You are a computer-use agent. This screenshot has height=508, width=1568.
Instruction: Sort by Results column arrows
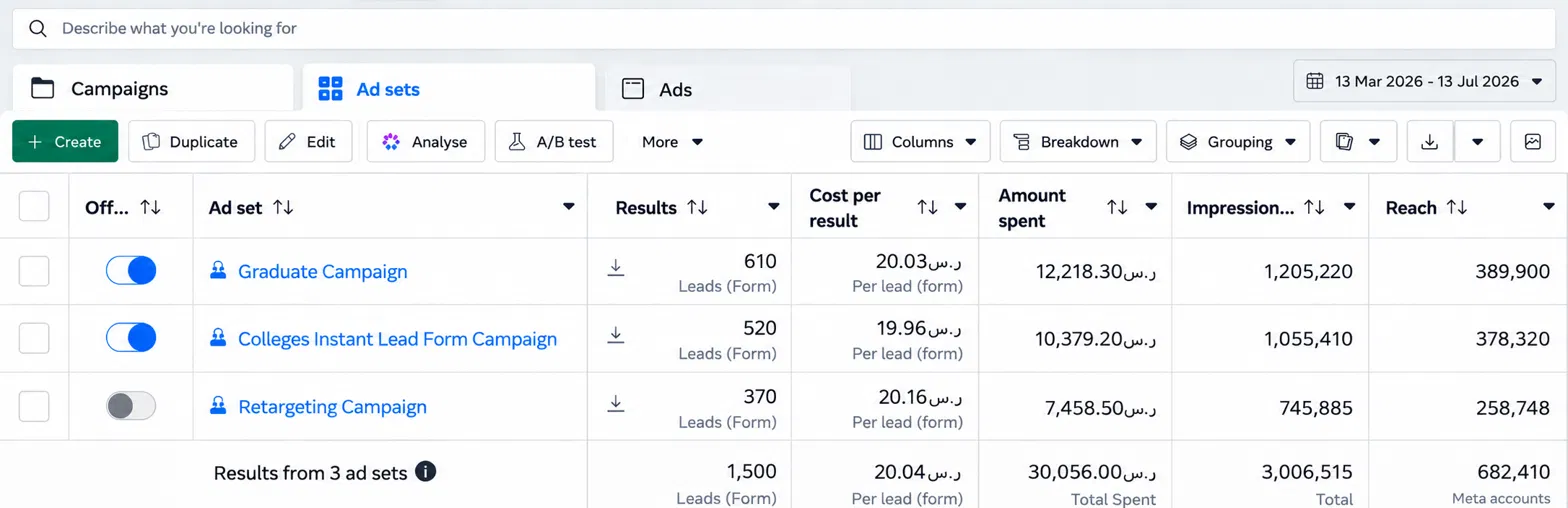point(697,207)
